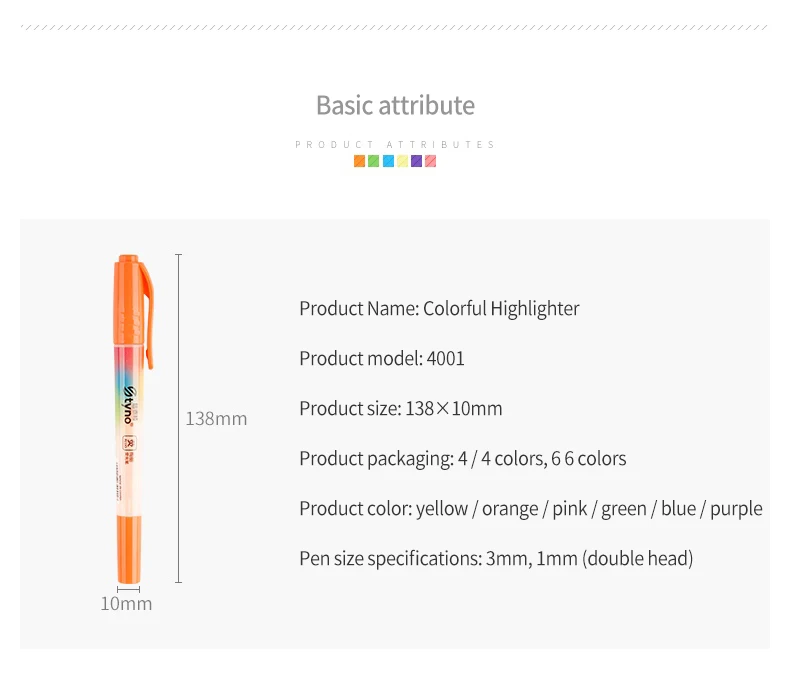Click the Product color list text

coord(531,509)
